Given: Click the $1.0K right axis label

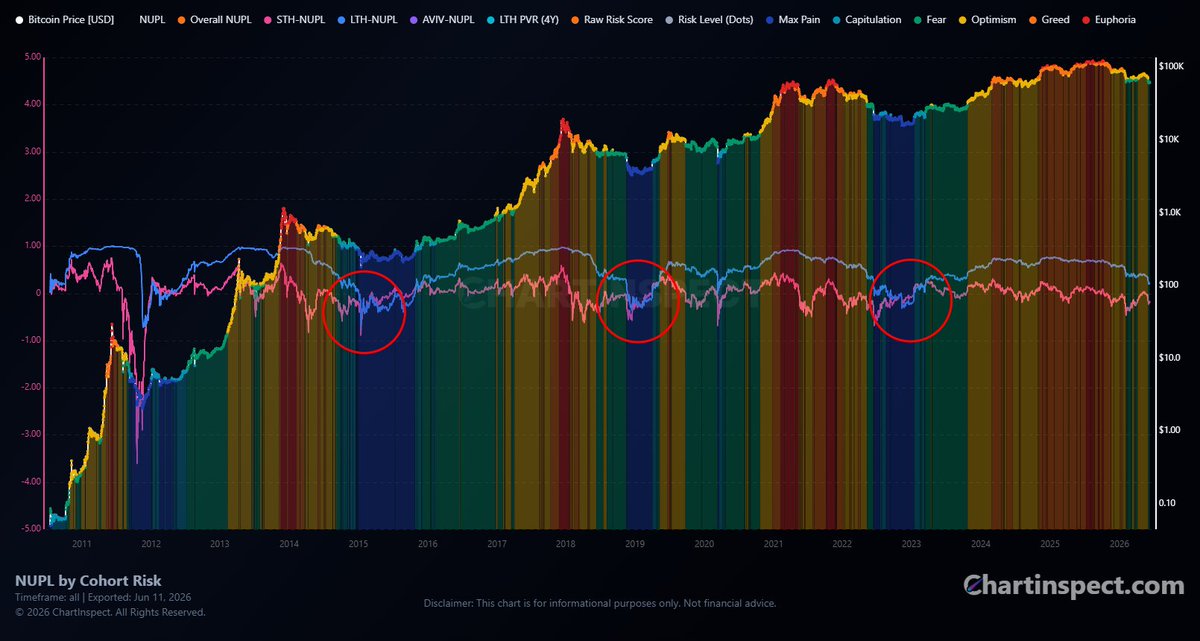Looking at the screenshot, I should click(x=1171, y=213).
